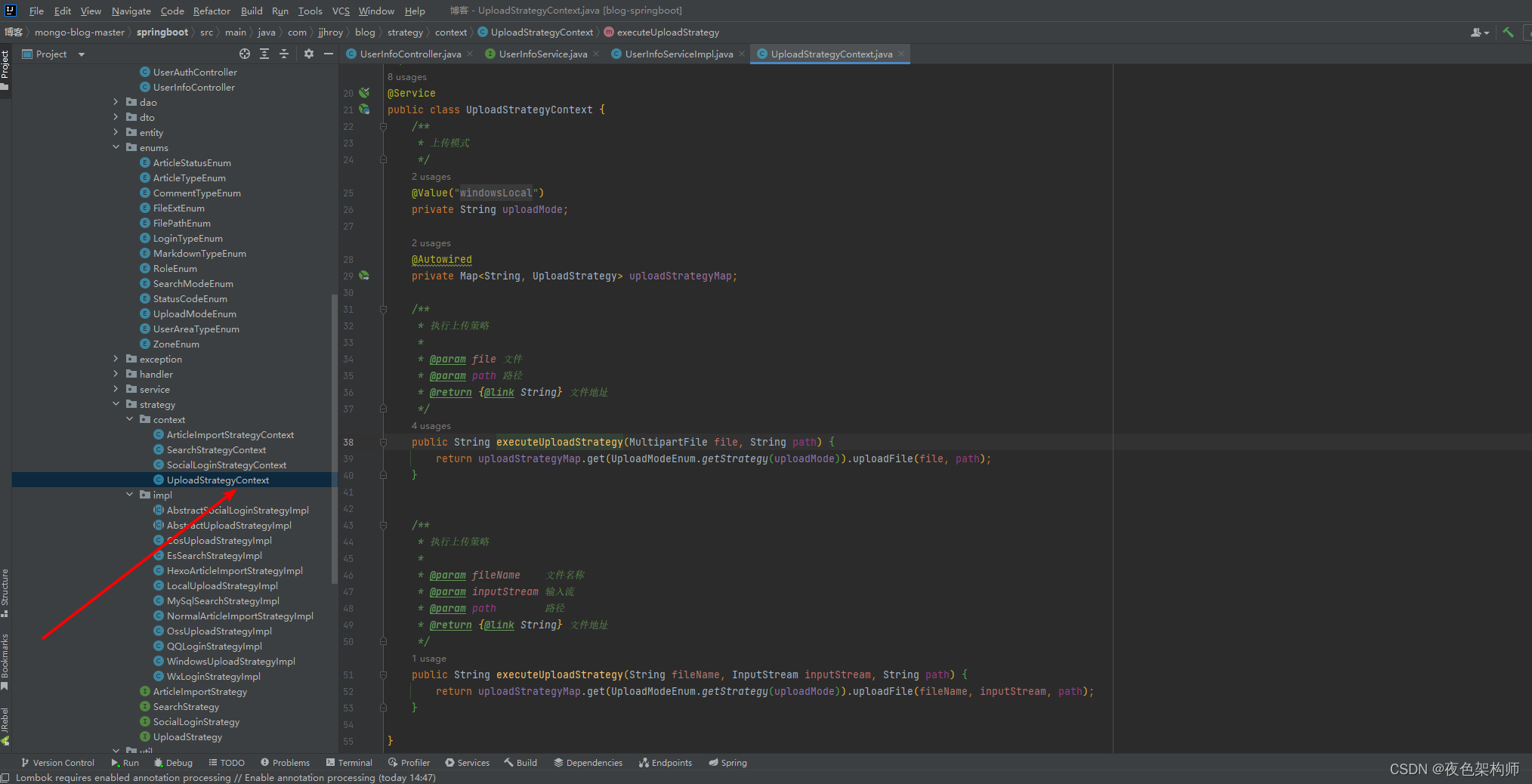
Task: Click the build hammer icon in toolbar
Action: point(1508,32)
